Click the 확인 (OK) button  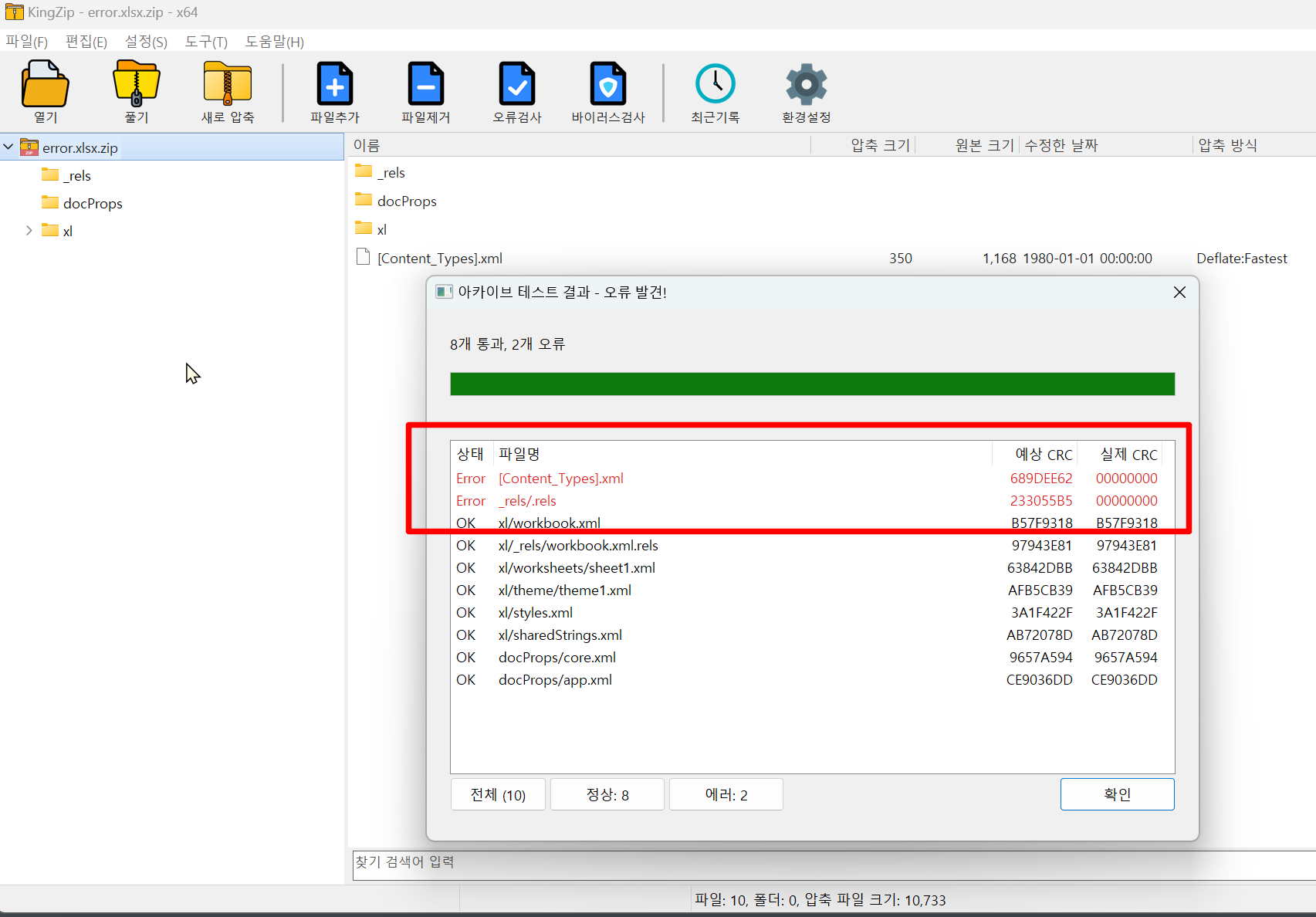pyautogui.click(x=1118, y=794)
